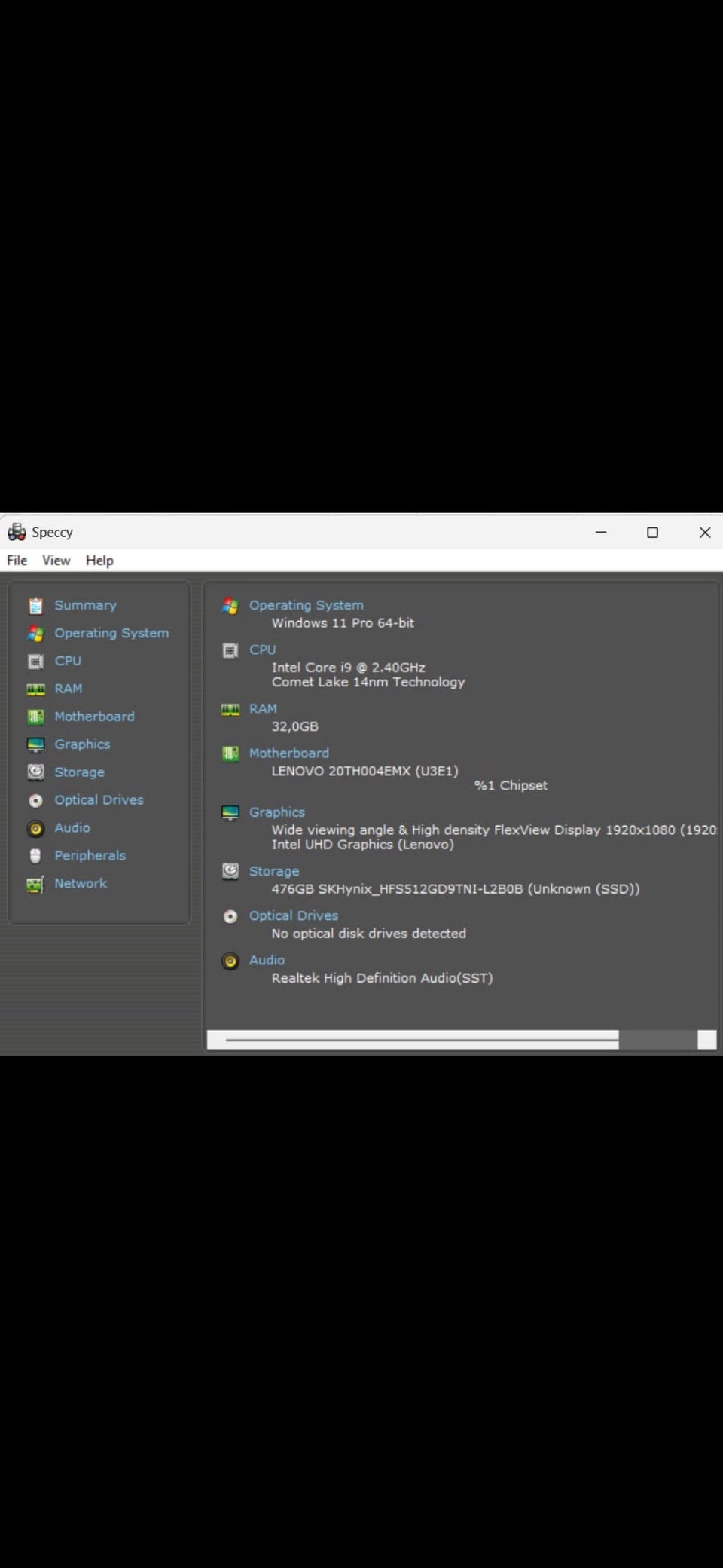Image resolution: width=723 pixels, height=1568 pixels.
Task: Select Operating System in the sidebar
Action: coord(111,634)
